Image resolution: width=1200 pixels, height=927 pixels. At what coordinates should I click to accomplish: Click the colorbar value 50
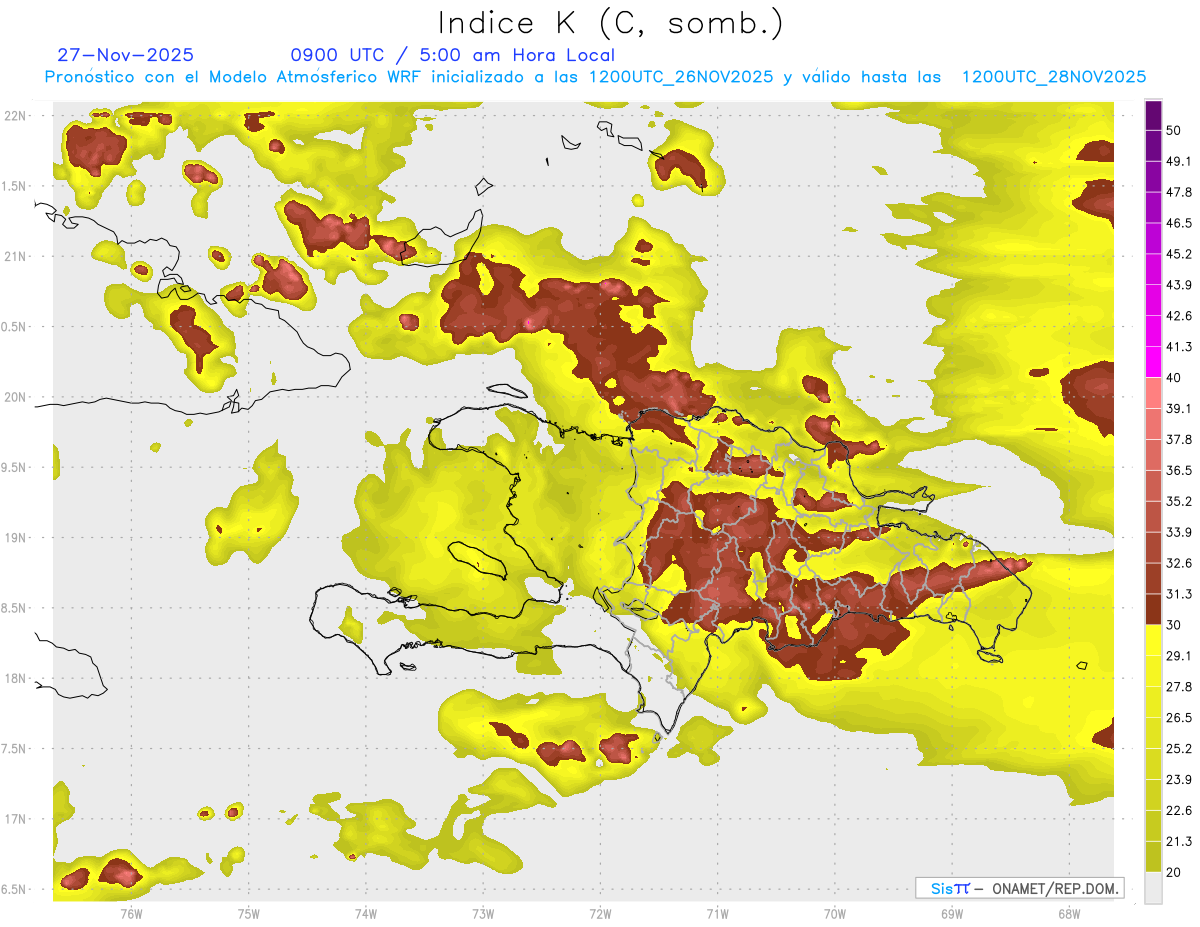(x=1174, y=130)
